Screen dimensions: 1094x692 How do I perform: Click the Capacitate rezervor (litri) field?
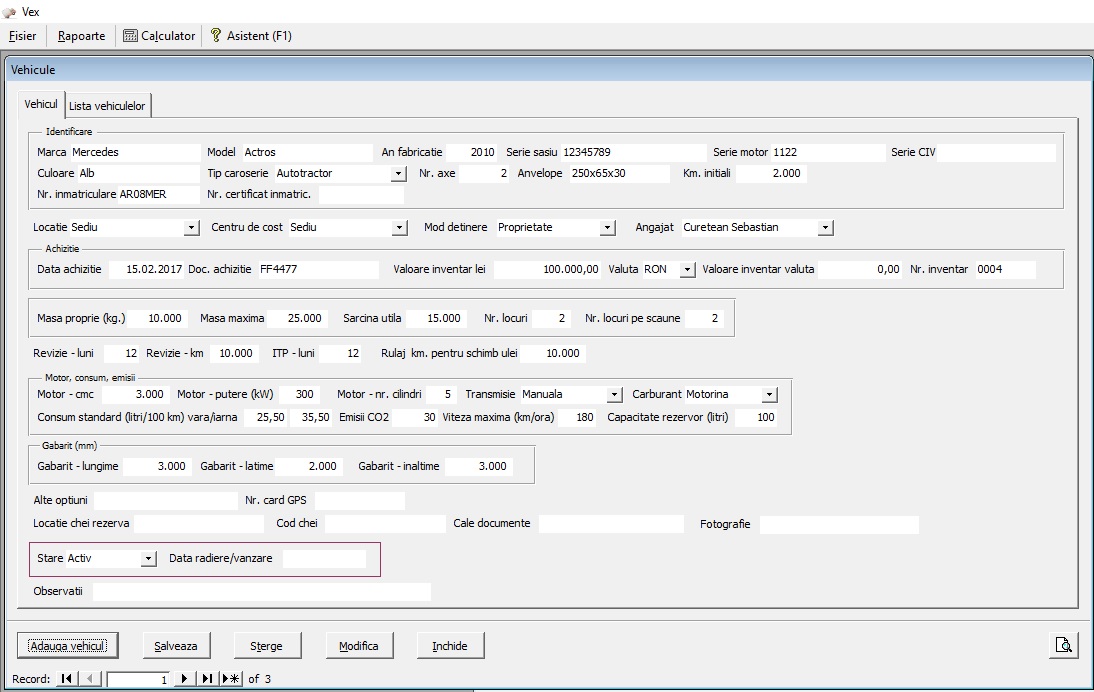[x=756, y=417]
